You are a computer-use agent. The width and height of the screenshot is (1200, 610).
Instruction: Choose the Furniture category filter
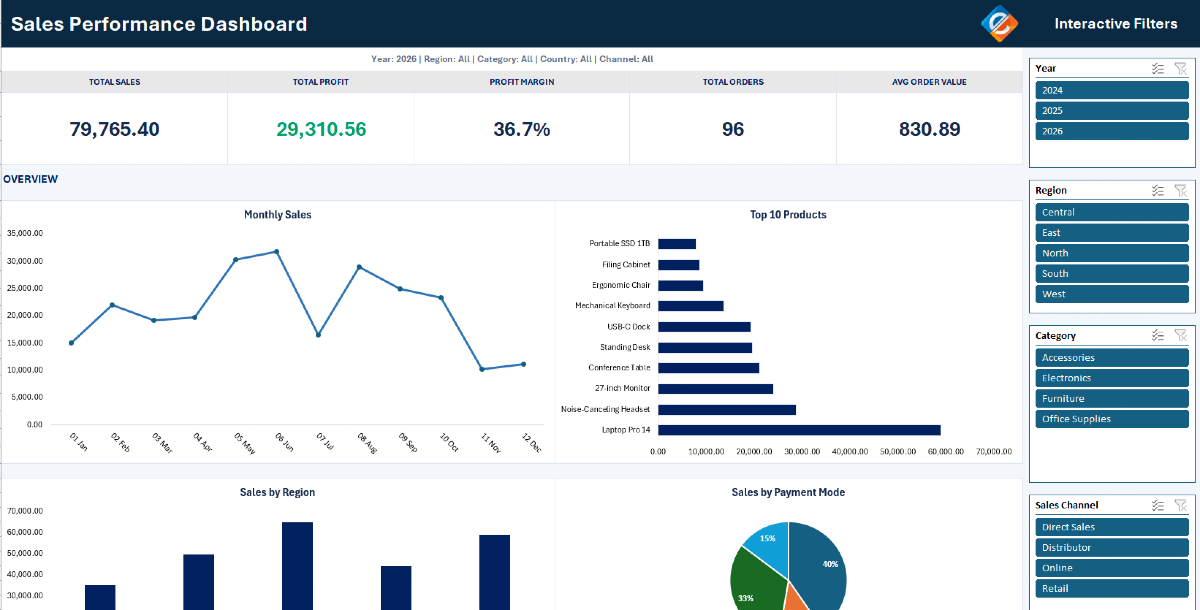pos(1112,399)
